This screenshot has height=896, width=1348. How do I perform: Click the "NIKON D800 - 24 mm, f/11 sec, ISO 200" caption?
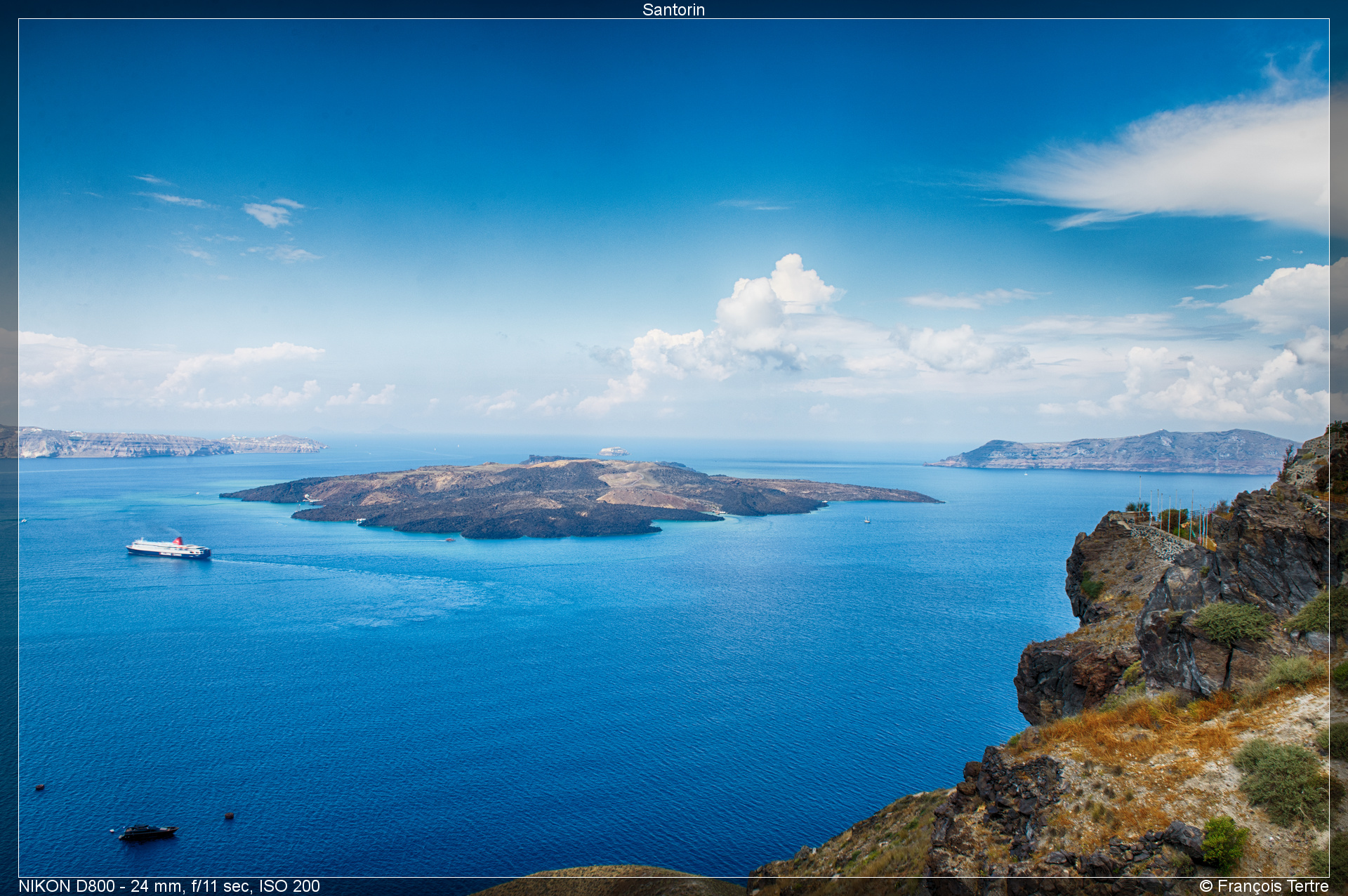(169, 886)
